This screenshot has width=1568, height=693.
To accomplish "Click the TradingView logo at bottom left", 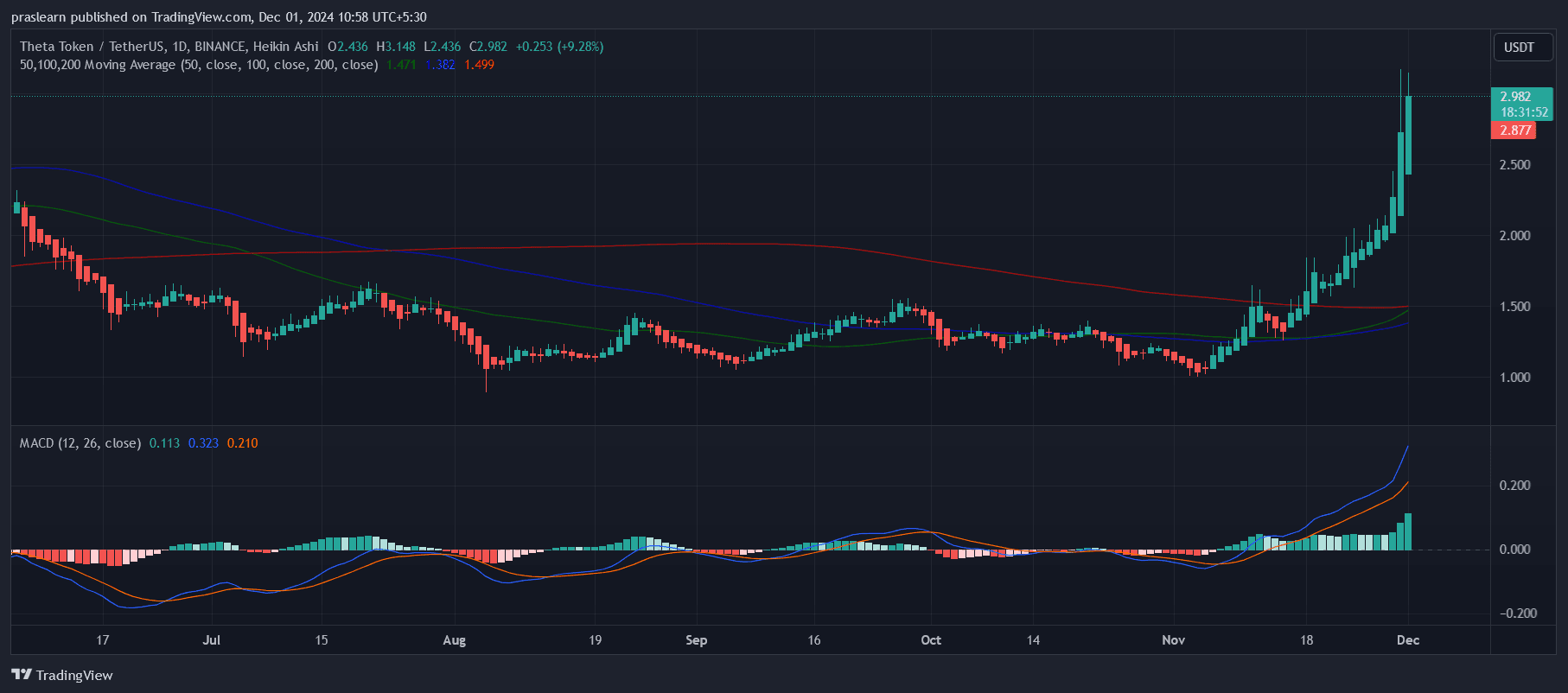I will 62,675.
